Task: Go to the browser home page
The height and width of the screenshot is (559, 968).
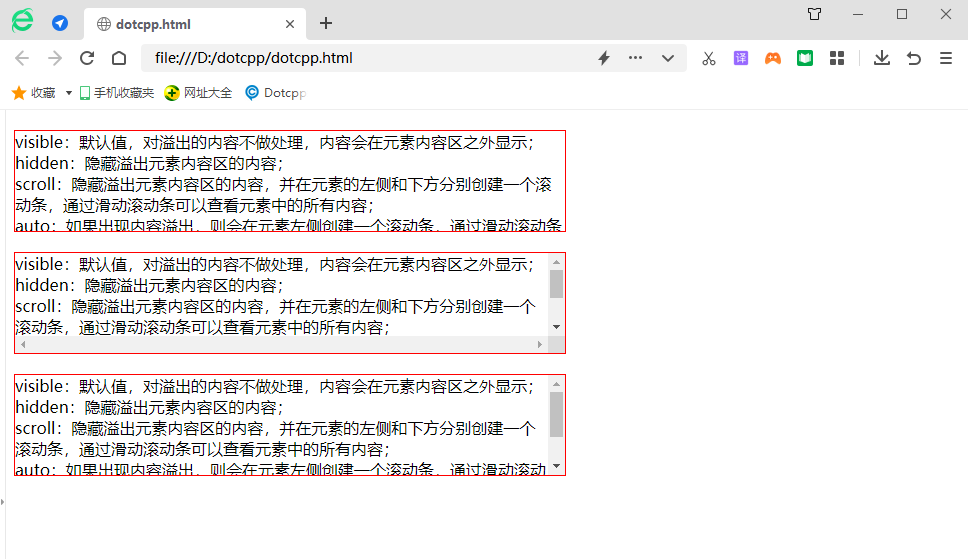Action: (119, 58)
